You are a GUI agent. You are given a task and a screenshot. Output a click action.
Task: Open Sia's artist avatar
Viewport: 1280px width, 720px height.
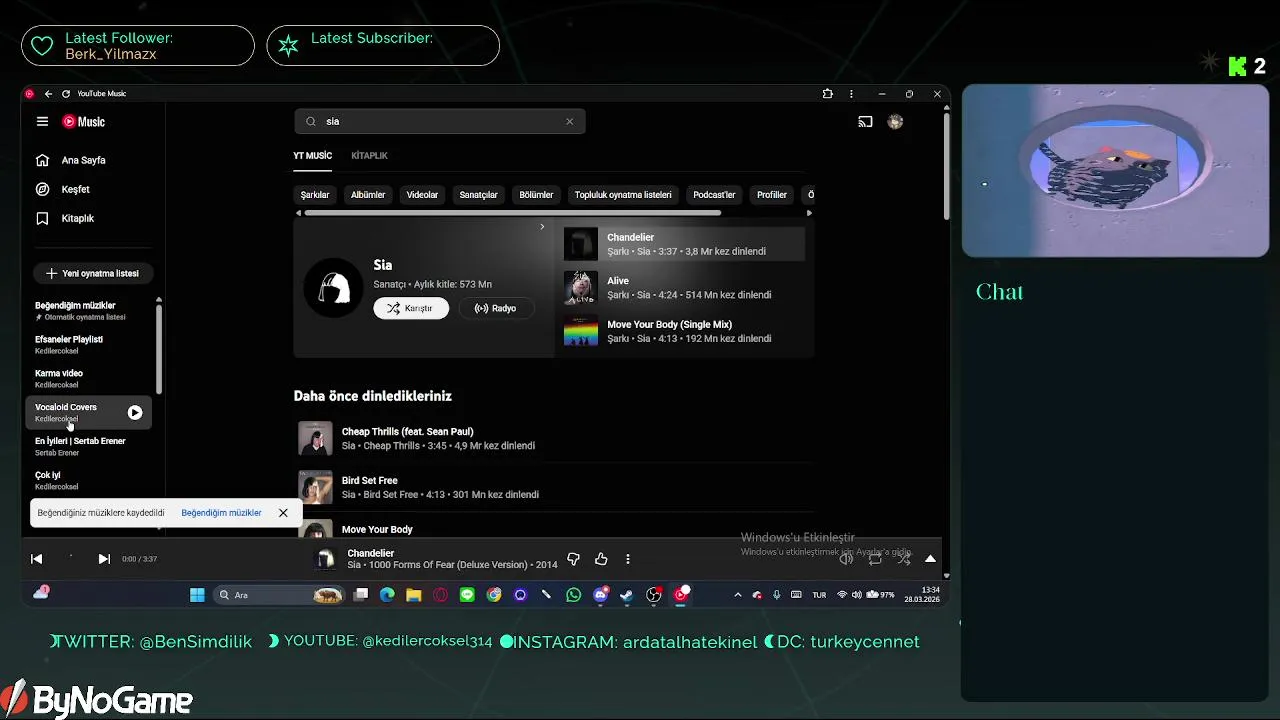333,288
